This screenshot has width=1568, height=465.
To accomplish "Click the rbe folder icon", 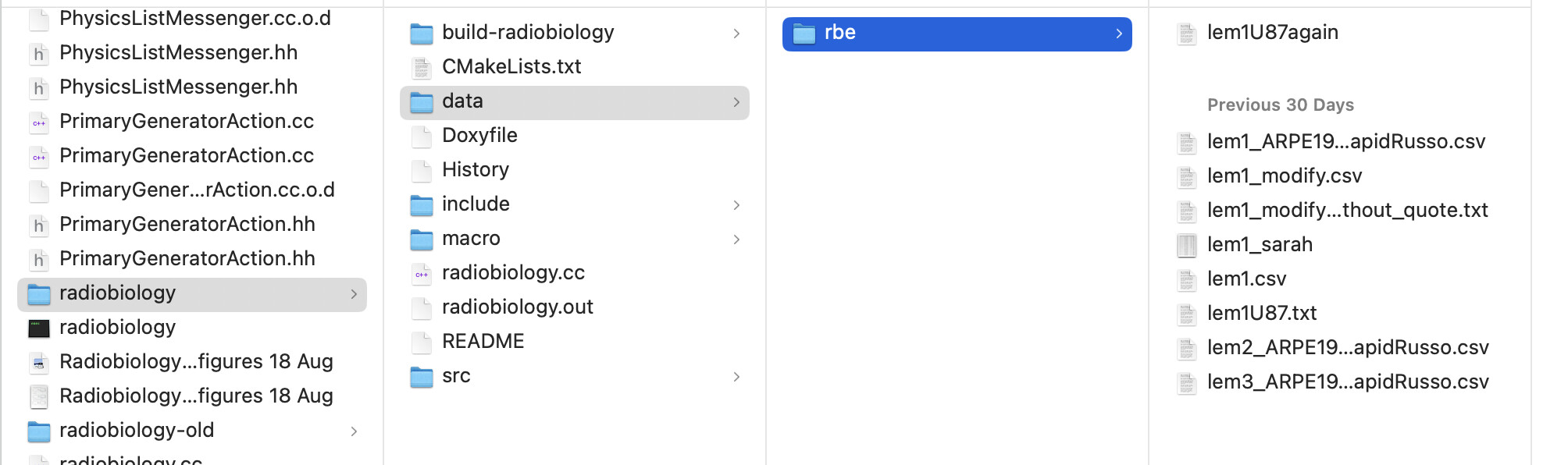I will pos(804,34).
